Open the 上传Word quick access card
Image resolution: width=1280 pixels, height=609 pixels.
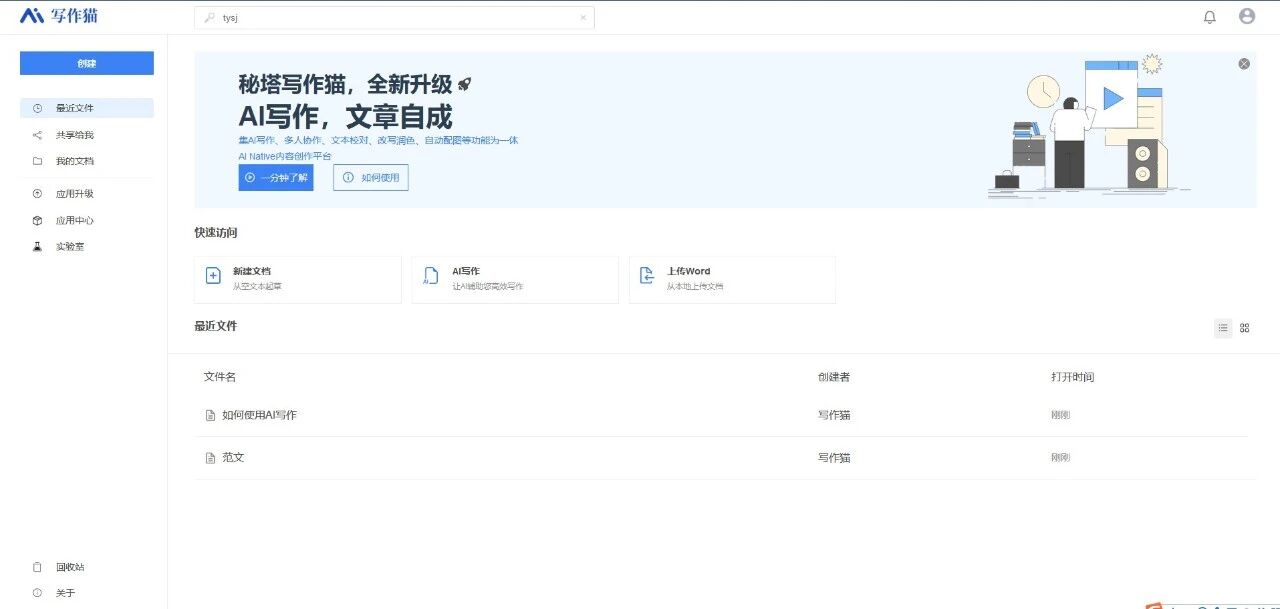pyautogui.click(x=732, y=279)
